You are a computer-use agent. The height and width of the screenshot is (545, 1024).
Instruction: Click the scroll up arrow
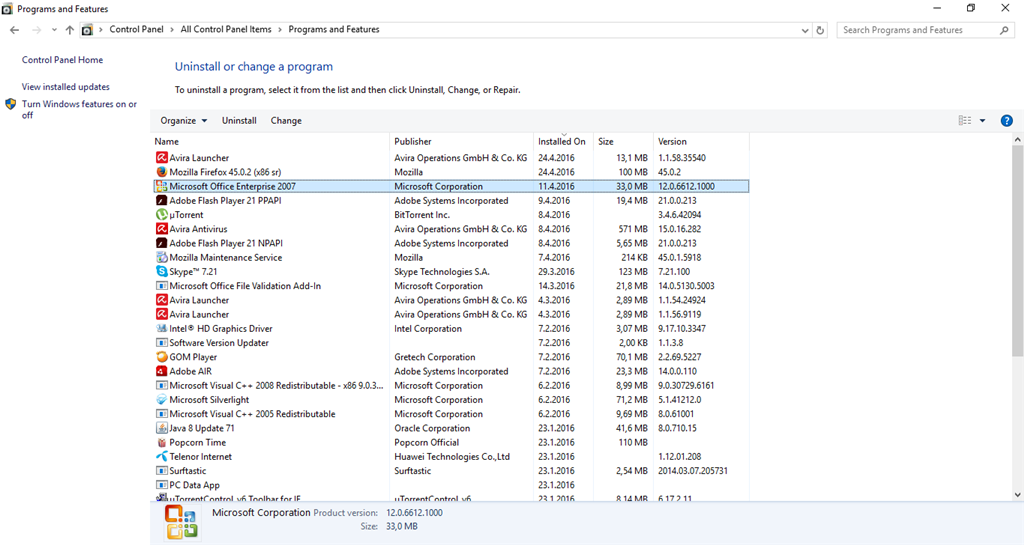pyautogui.click(x=1017, y=140)
